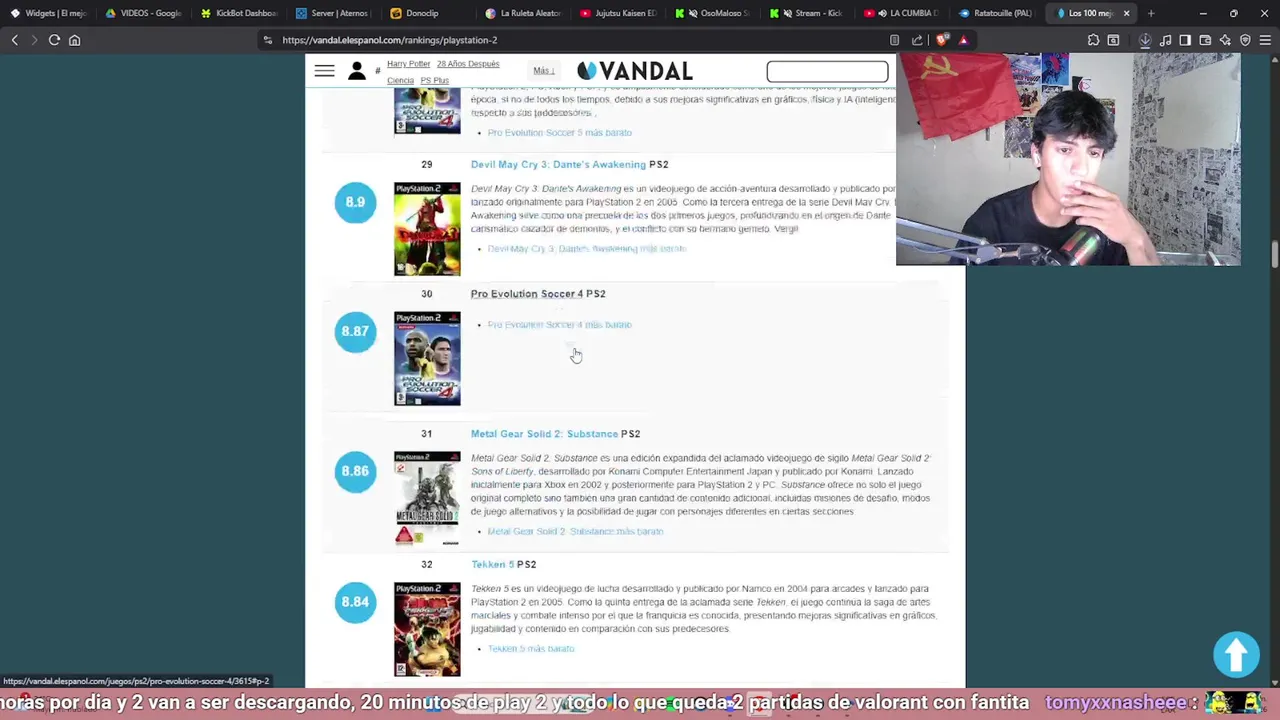The height and width of the screenshot is (720, 1280).
Task: Open the PS Plus link
Action: click(x=434, y=80)
